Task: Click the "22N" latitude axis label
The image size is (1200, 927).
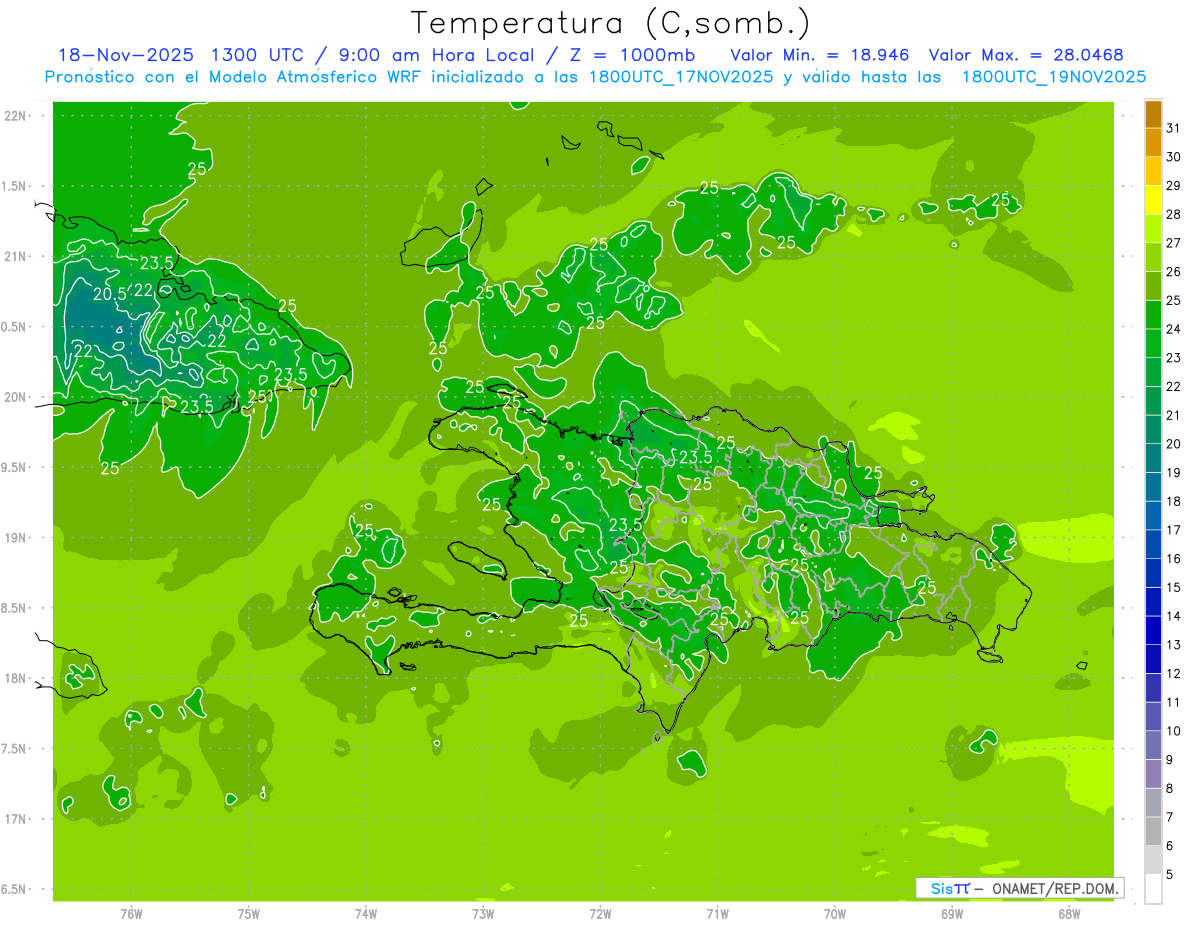Action: click(x=17, y=116)
